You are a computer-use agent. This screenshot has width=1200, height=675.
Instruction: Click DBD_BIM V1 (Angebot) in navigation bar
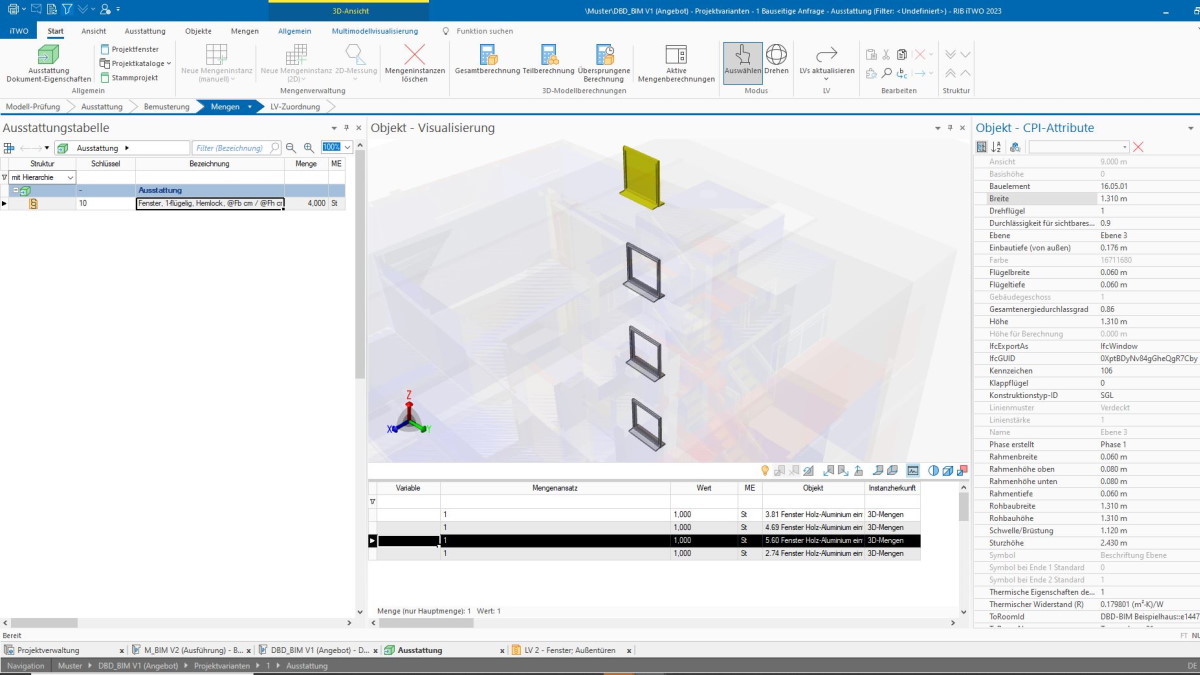click(x=140, y=666)
